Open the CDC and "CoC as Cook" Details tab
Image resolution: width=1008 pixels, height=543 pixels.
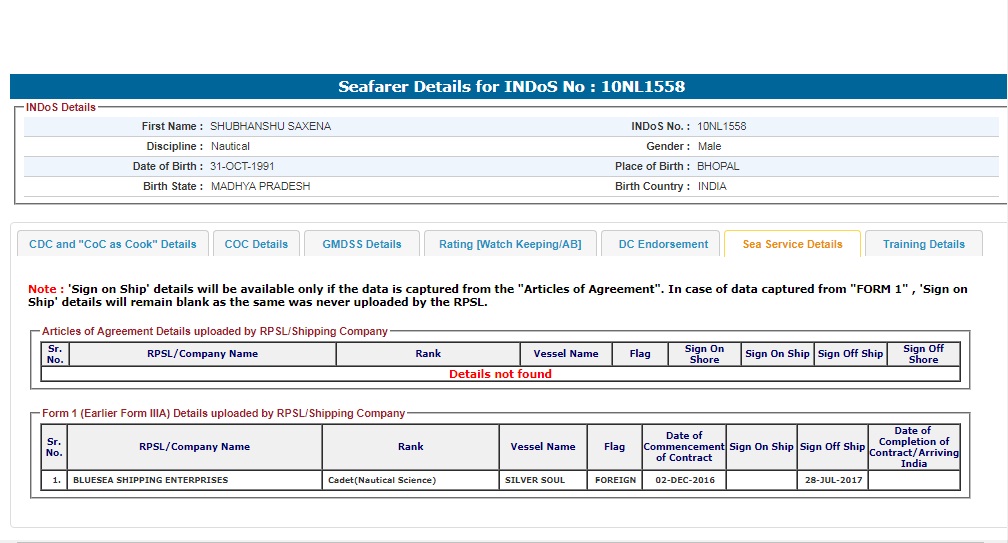point(113,244)
